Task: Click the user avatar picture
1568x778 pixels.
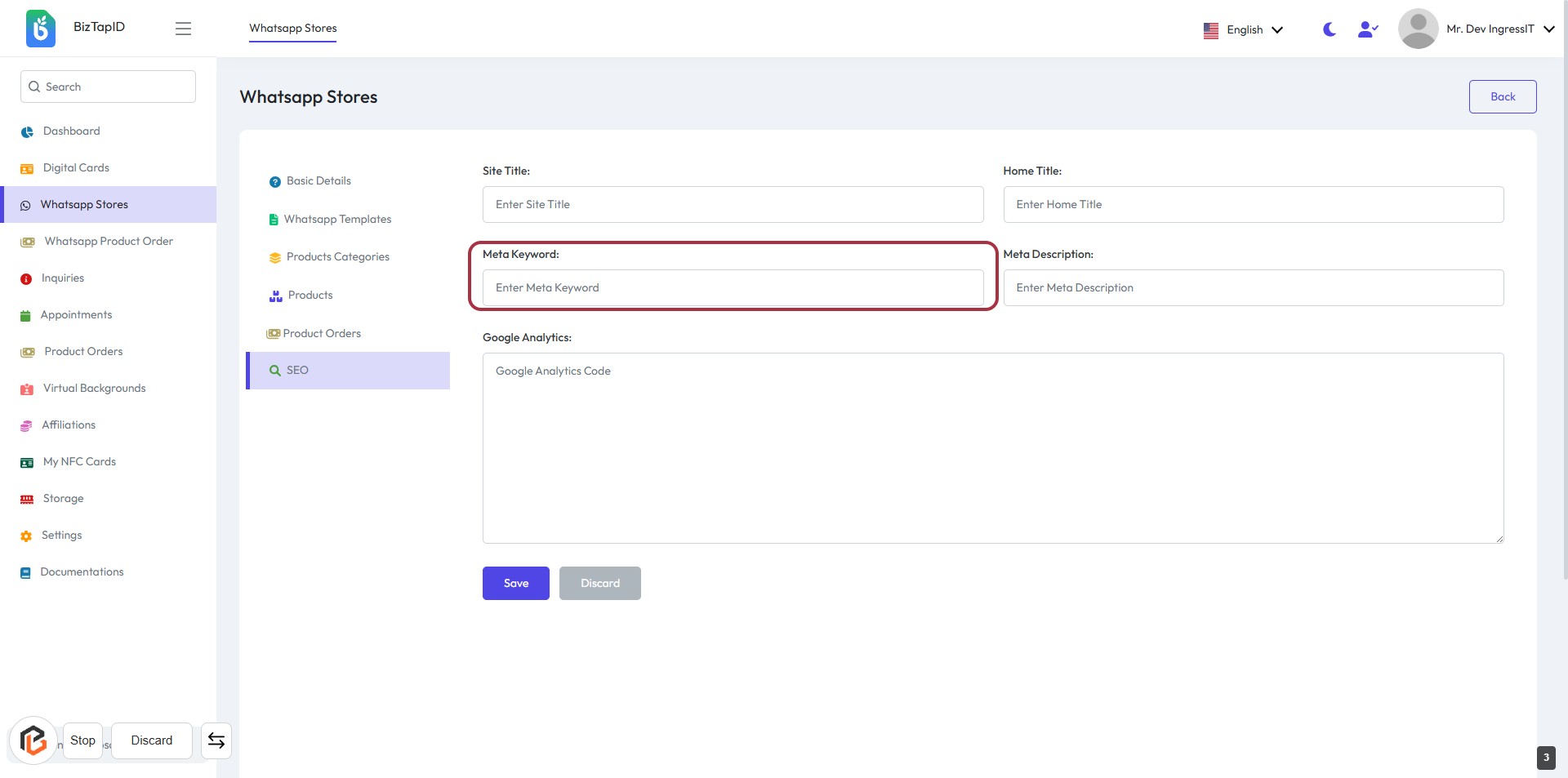Action: click(1418, 29)
